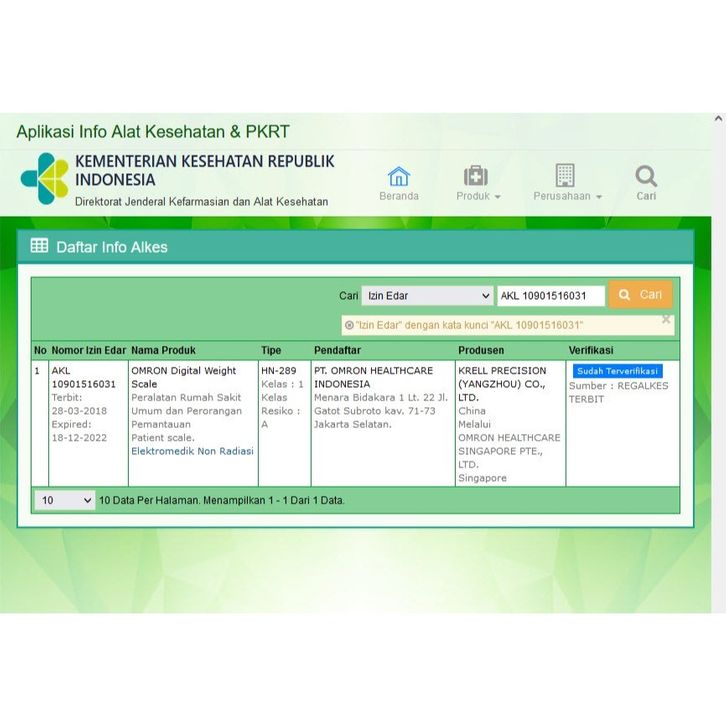The width and height of the screenshot is (726, 726).
Task: Click the Produk medical kit icon
Action: tap(476, 176)
